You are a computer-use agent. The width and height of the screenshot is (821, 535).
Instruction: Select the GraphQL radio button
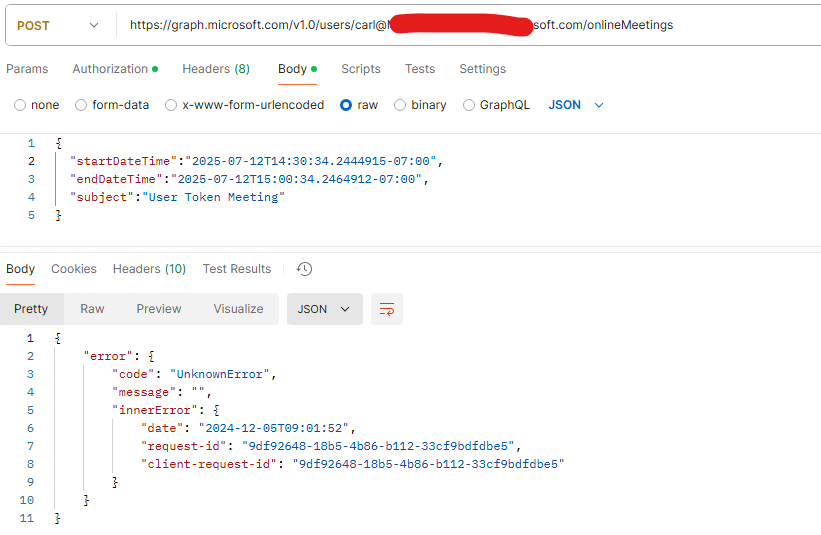469,105
